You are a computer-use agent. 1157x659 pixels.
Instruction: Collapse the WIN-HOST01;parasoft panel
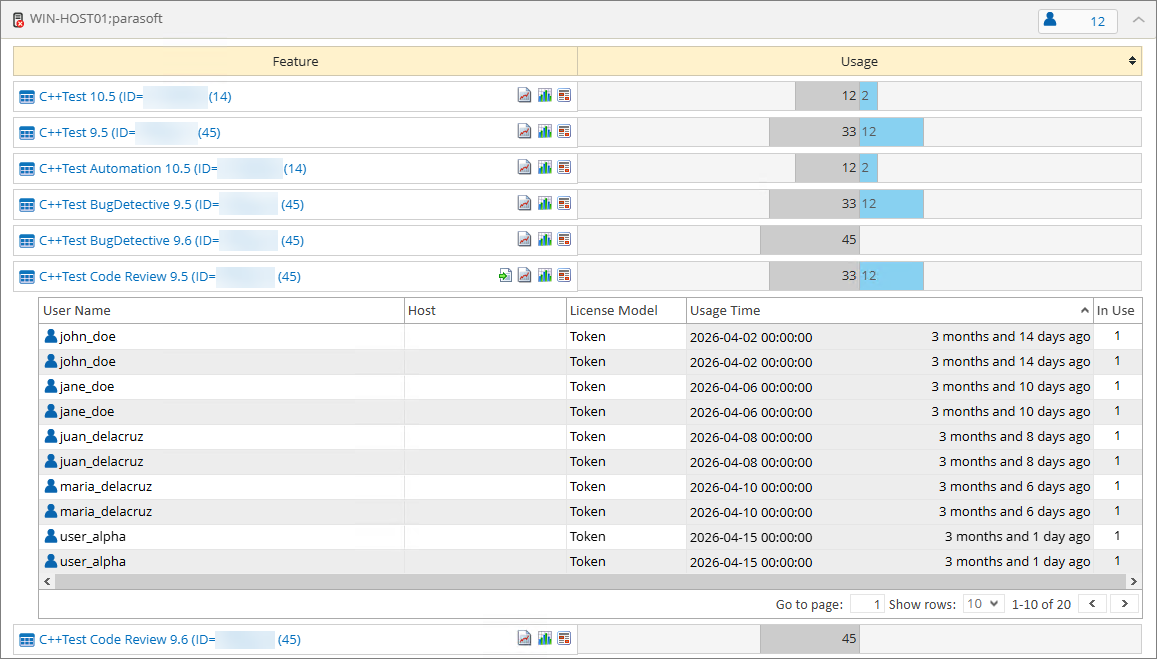coord(1138,21)
